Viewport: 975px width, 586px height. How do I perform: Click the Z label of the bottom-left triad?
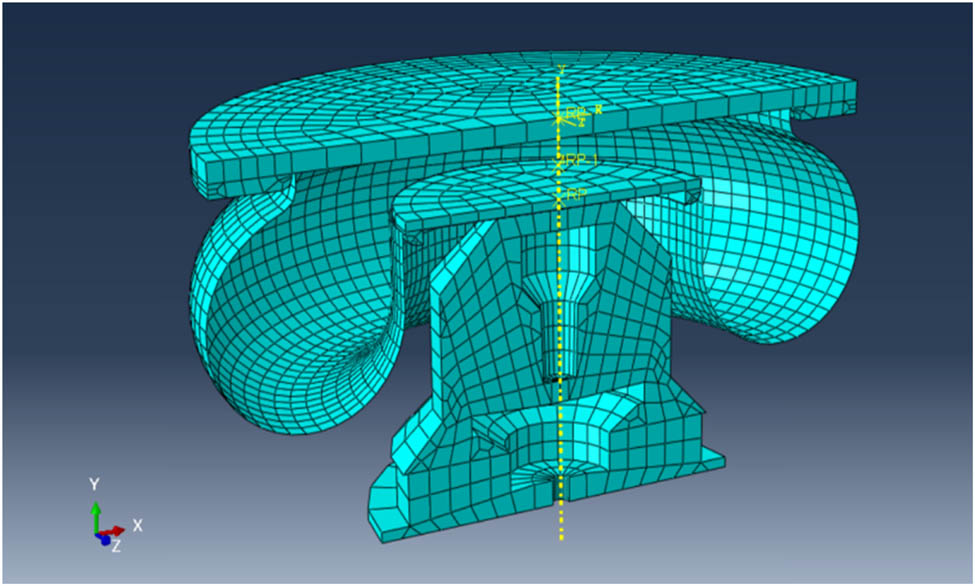tap(116, 545)
